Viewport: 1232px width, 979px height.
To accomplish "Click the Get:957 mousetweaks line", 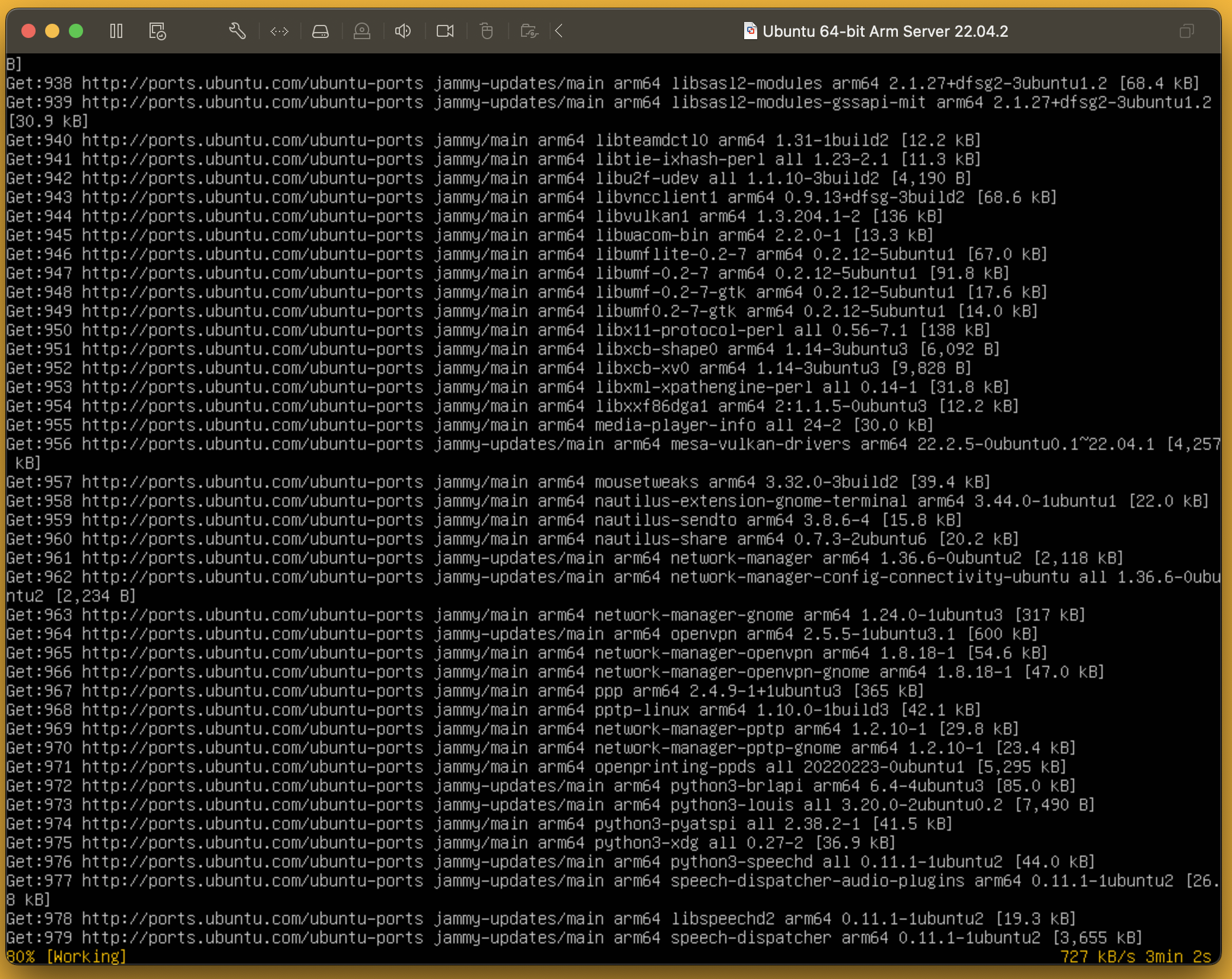I will click(498, 482).
